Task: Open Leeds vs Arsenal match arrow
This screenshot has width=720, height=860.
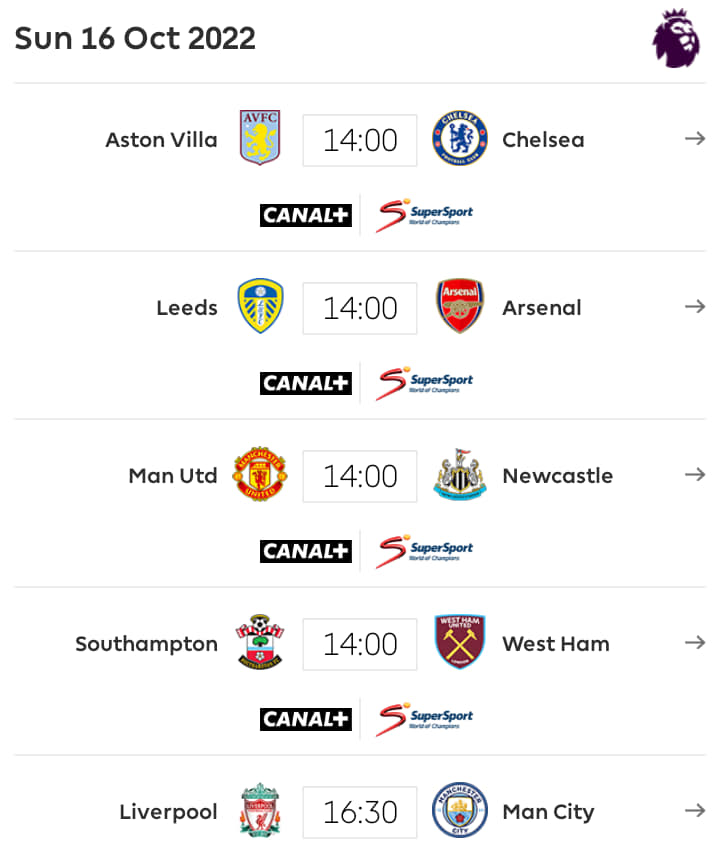Action: [x=695, y=307]
